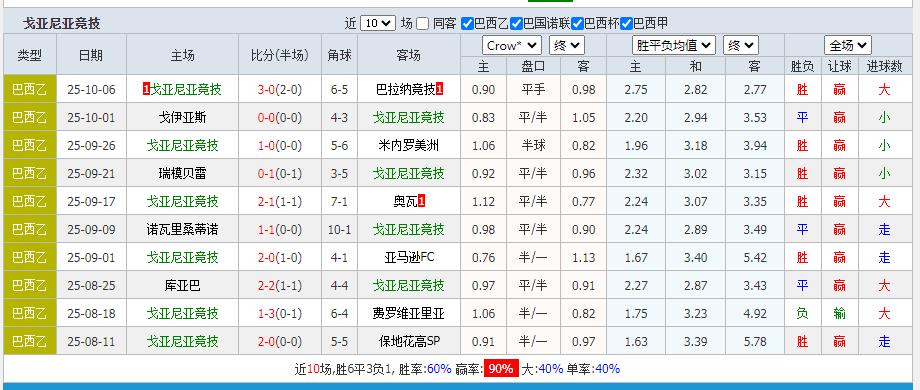The width and height of the screenshot is (920, 390).
Task: Click handicap 平手 in the 25-10-06 row
Action: point(533,90)
